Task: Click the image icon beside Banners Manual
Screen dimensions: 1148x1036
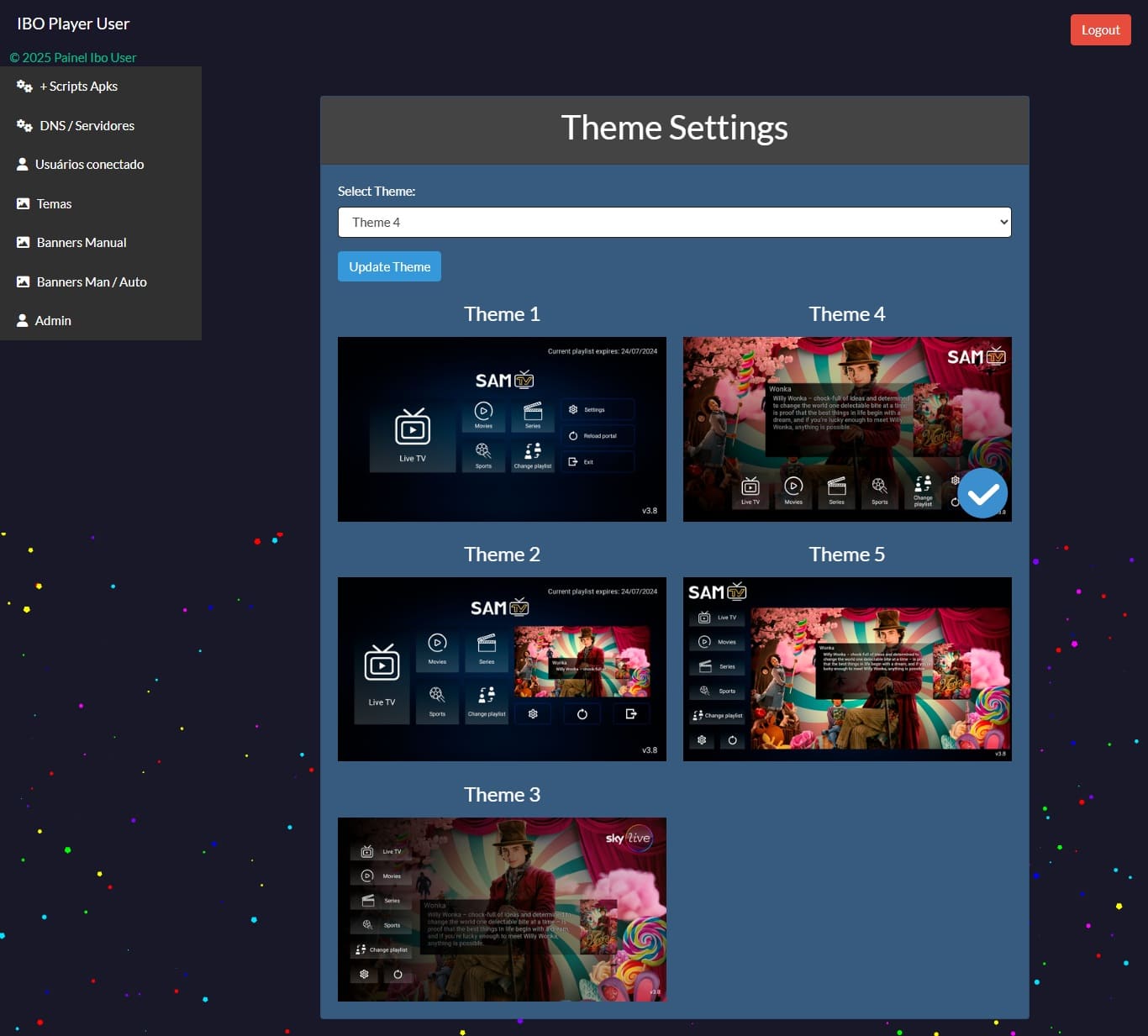Action: pyautogui.click(x=24, y=243)
